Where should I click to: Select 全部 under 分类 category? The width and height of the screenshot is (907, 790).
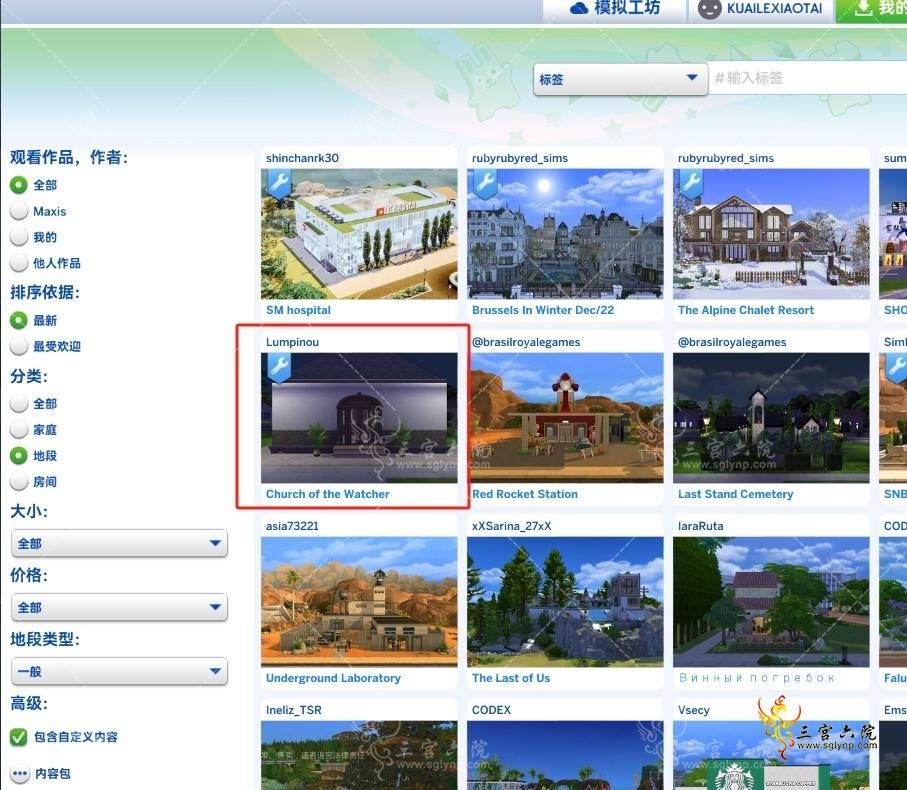click(x=19, y=403)
